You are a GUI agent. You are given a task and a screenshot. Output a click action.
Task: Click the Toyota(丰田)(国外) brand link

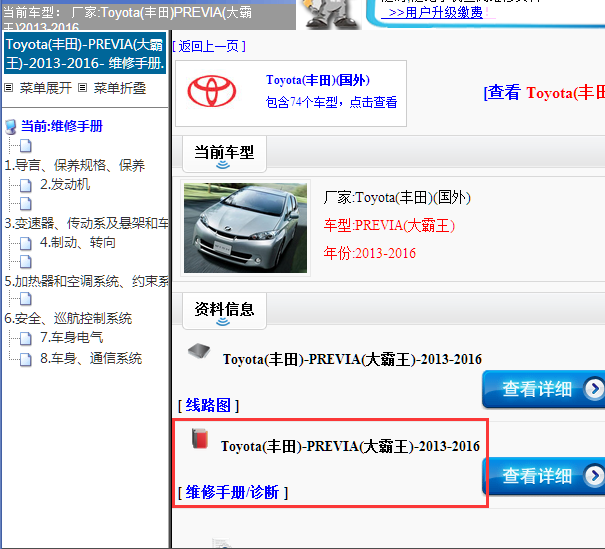[x=318, y=80]
